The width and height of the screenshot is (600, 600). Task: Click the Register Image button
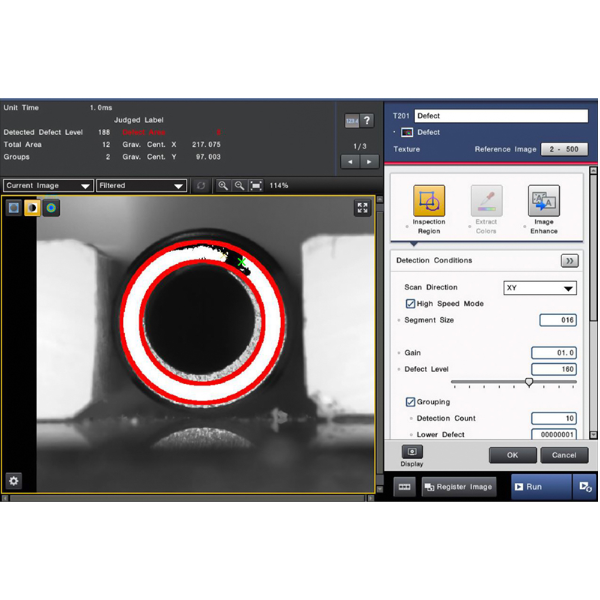coord(459,487)
